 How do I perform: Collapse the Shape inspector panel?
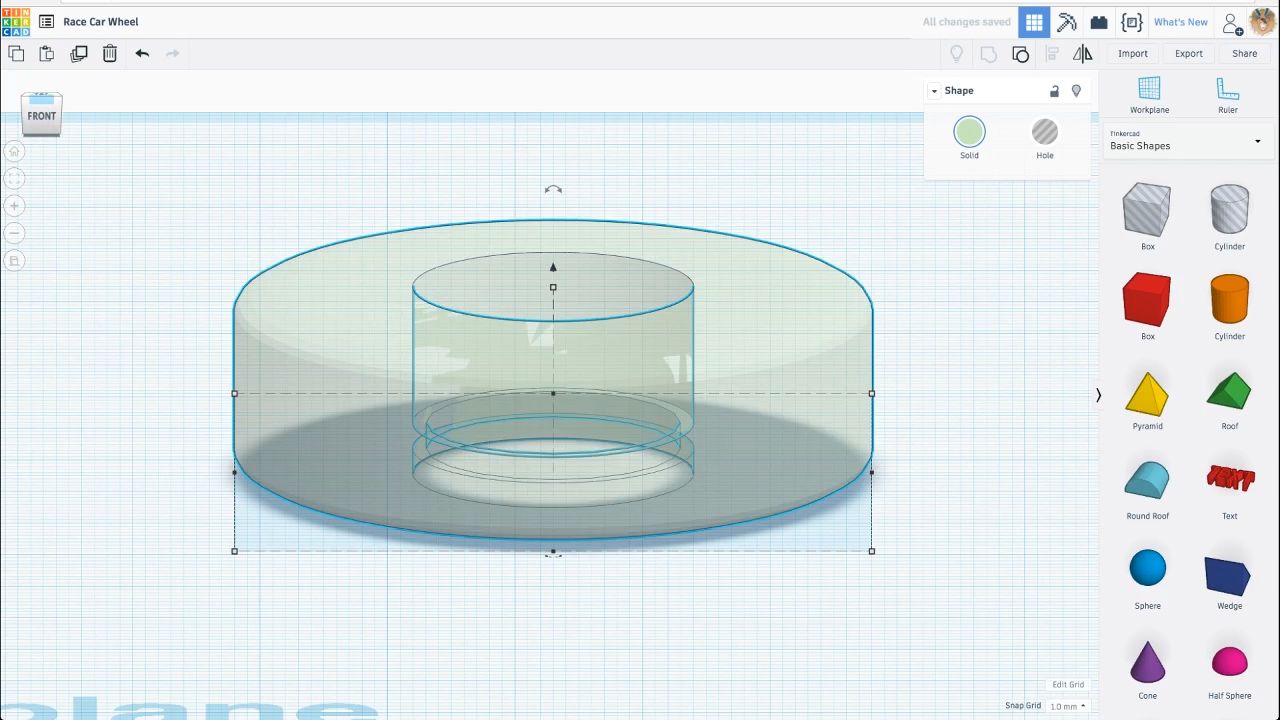(x=934, y=91)
